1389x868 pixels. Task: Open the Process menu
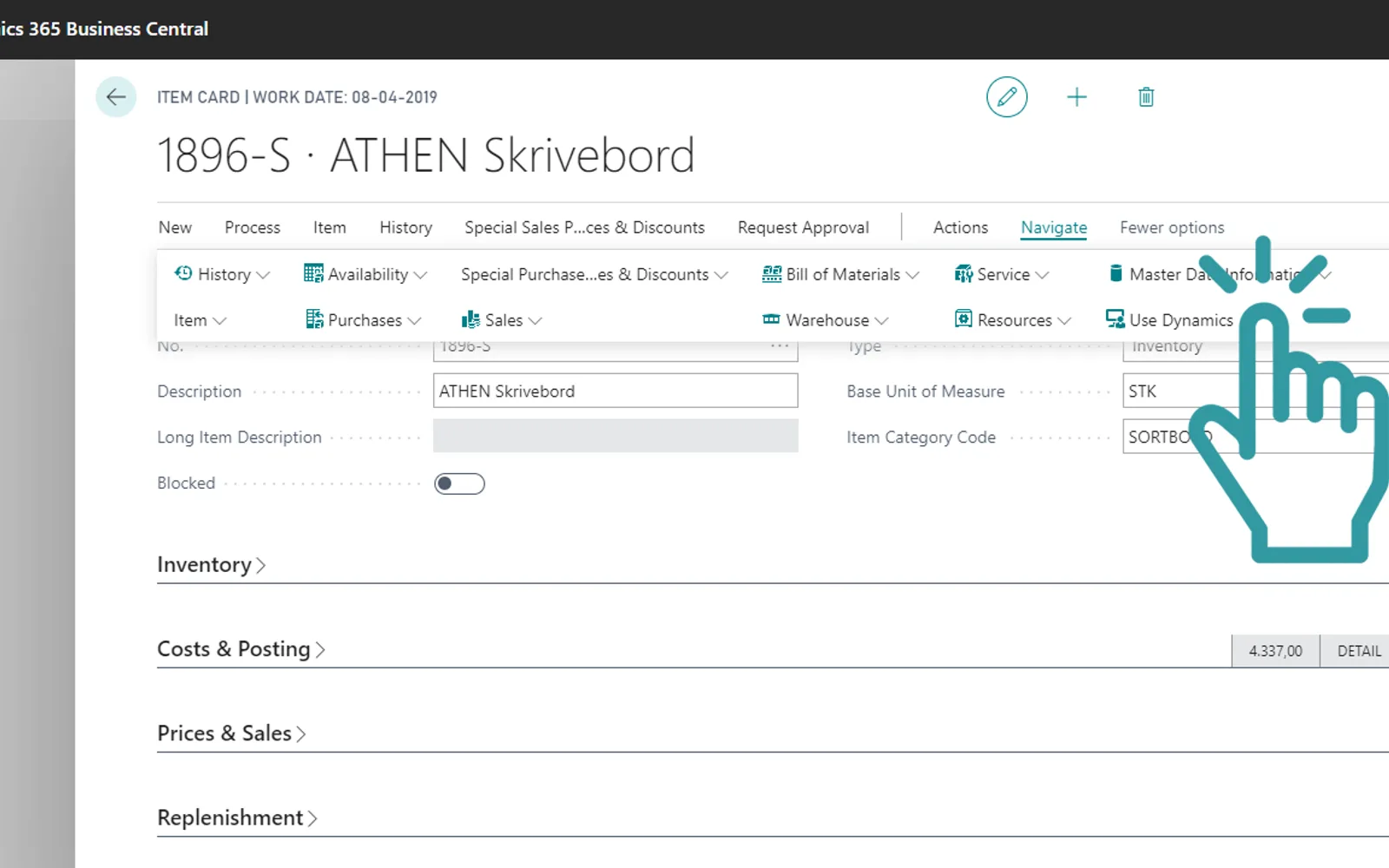pos(253,227)
